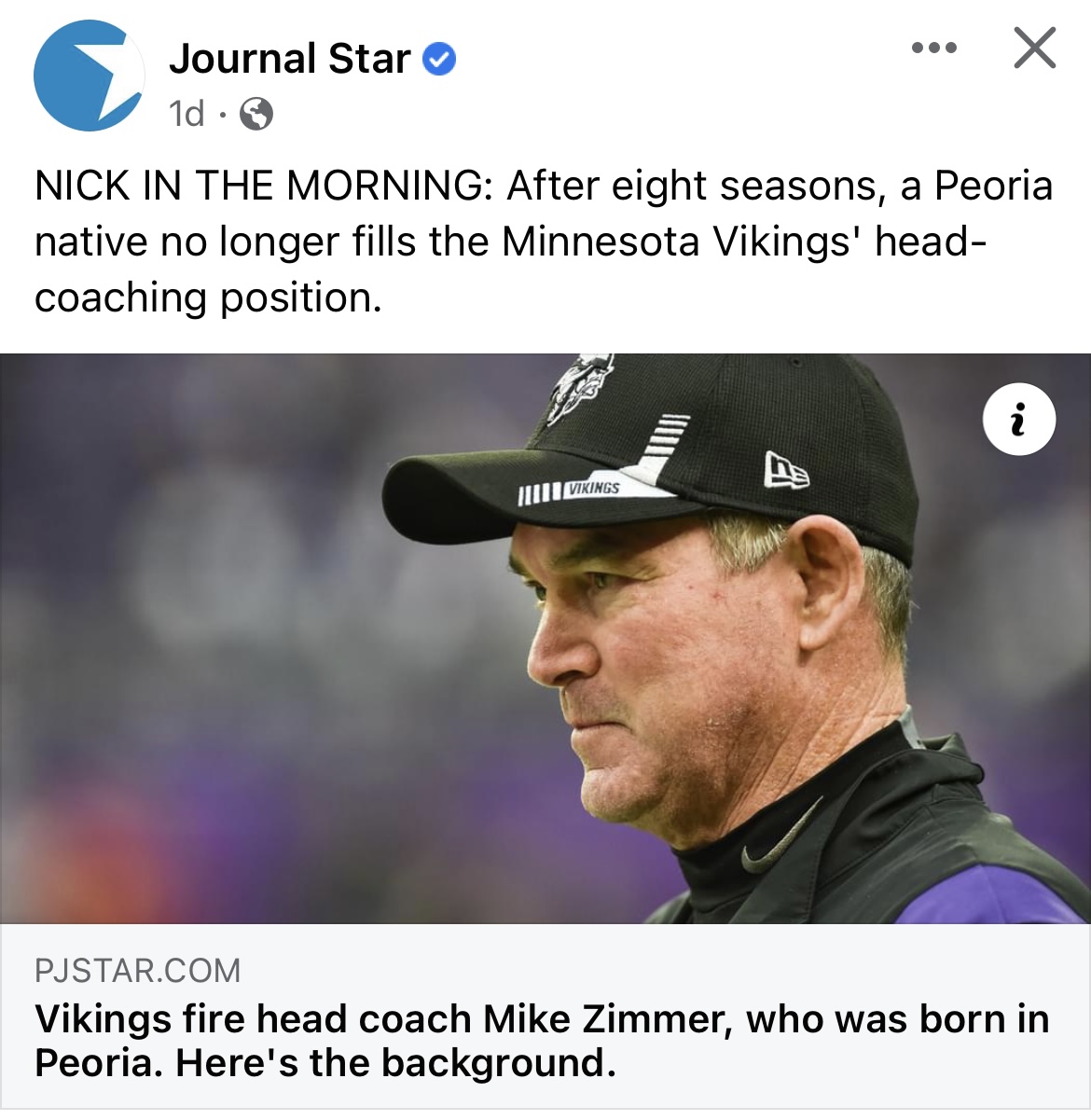Screen dimensions: 1091x1120
Task: Click the Journal Star page name
Action: 289,59
